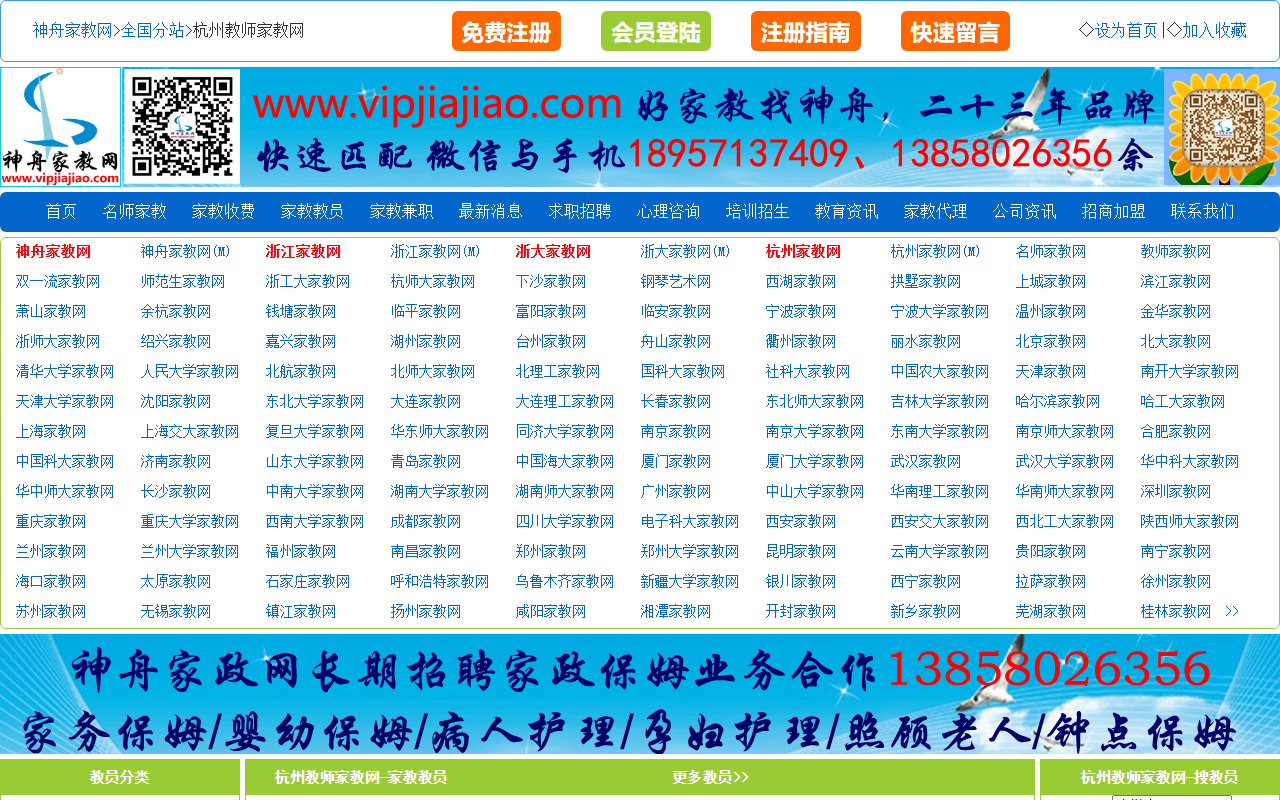Open 招商加盟 navigation item
The image size is (1280, 800).
tap(1114, 211)
